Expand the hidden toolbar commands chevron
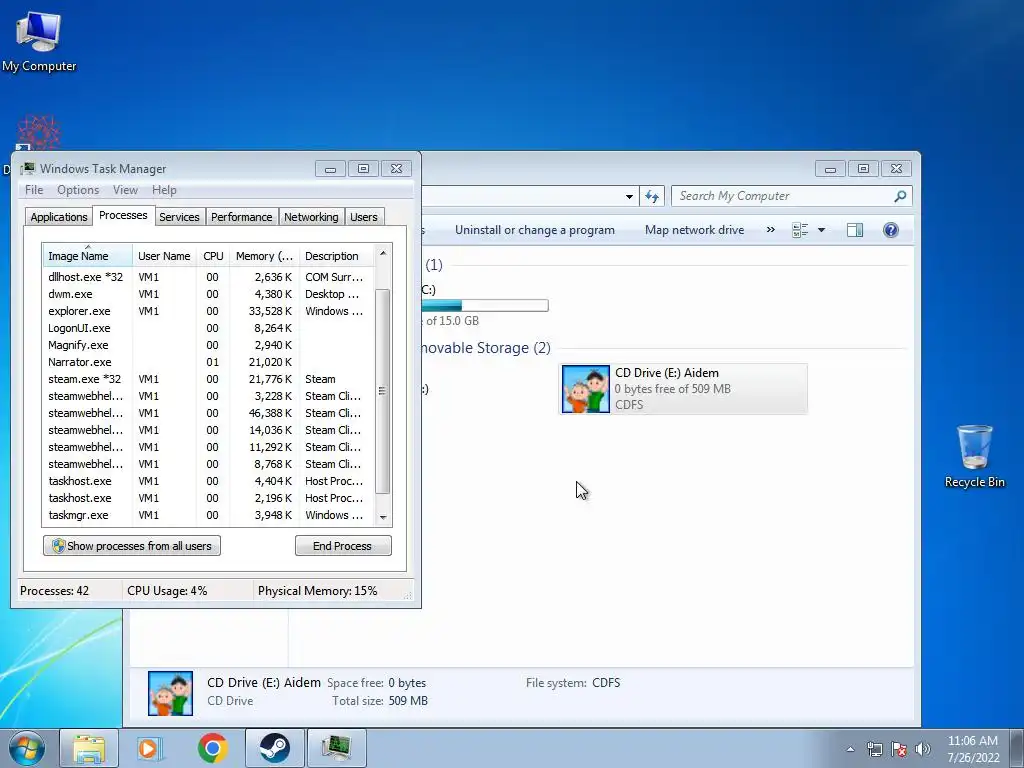 (x=771, y=230)
